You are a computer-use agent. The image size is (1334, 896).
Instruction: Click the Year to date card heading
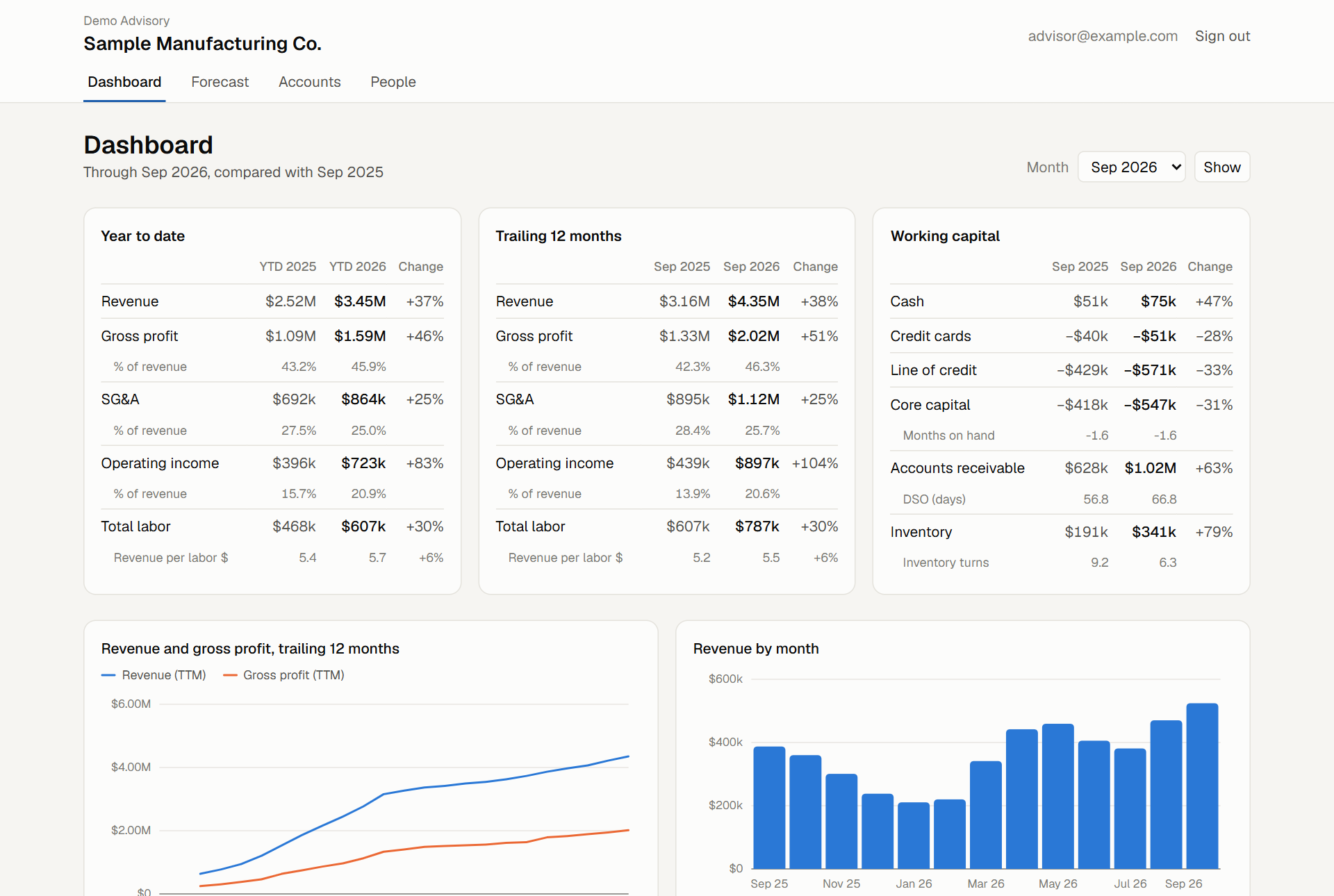(143, 236)
